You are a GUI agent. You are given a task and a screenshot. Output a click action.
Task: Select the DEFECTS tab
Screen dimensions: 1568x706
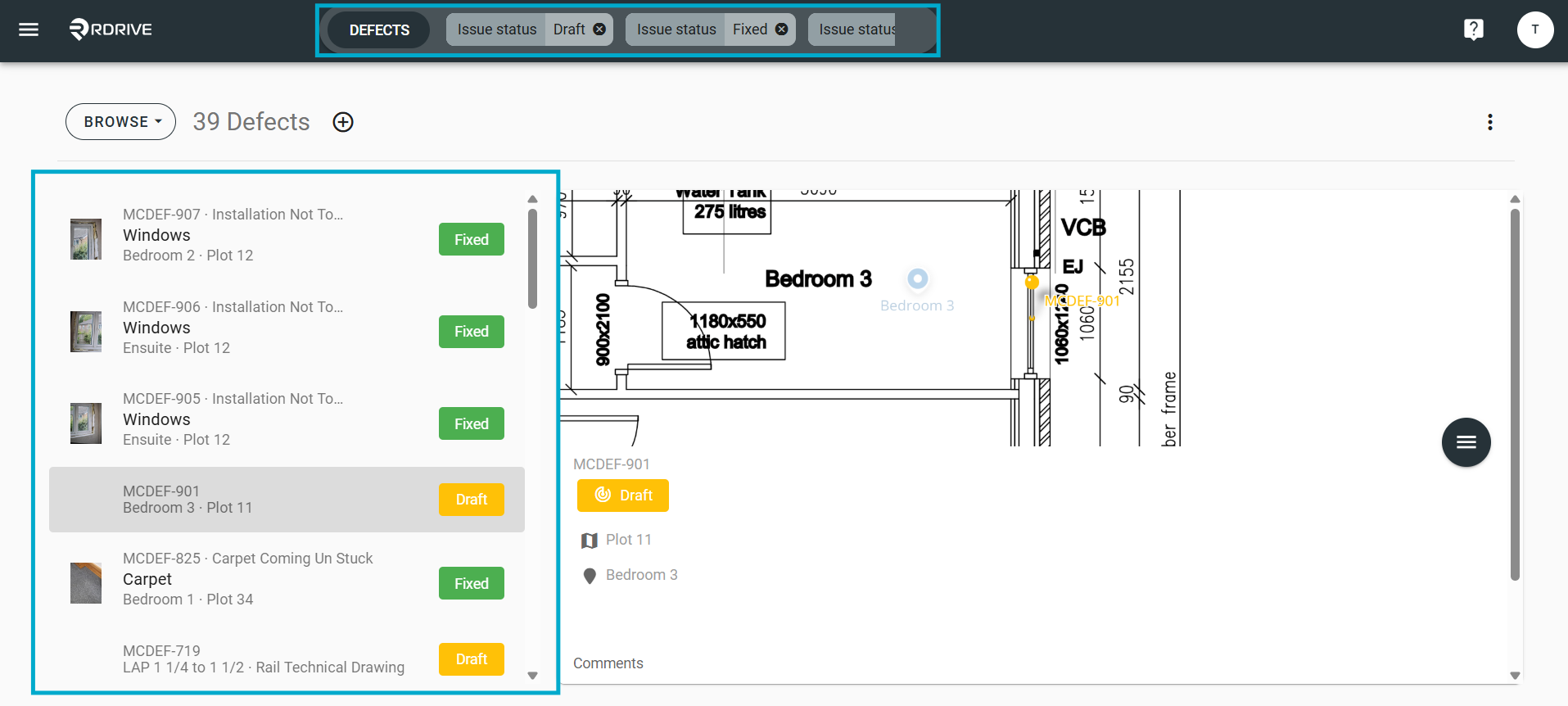[x=379, y=30]
